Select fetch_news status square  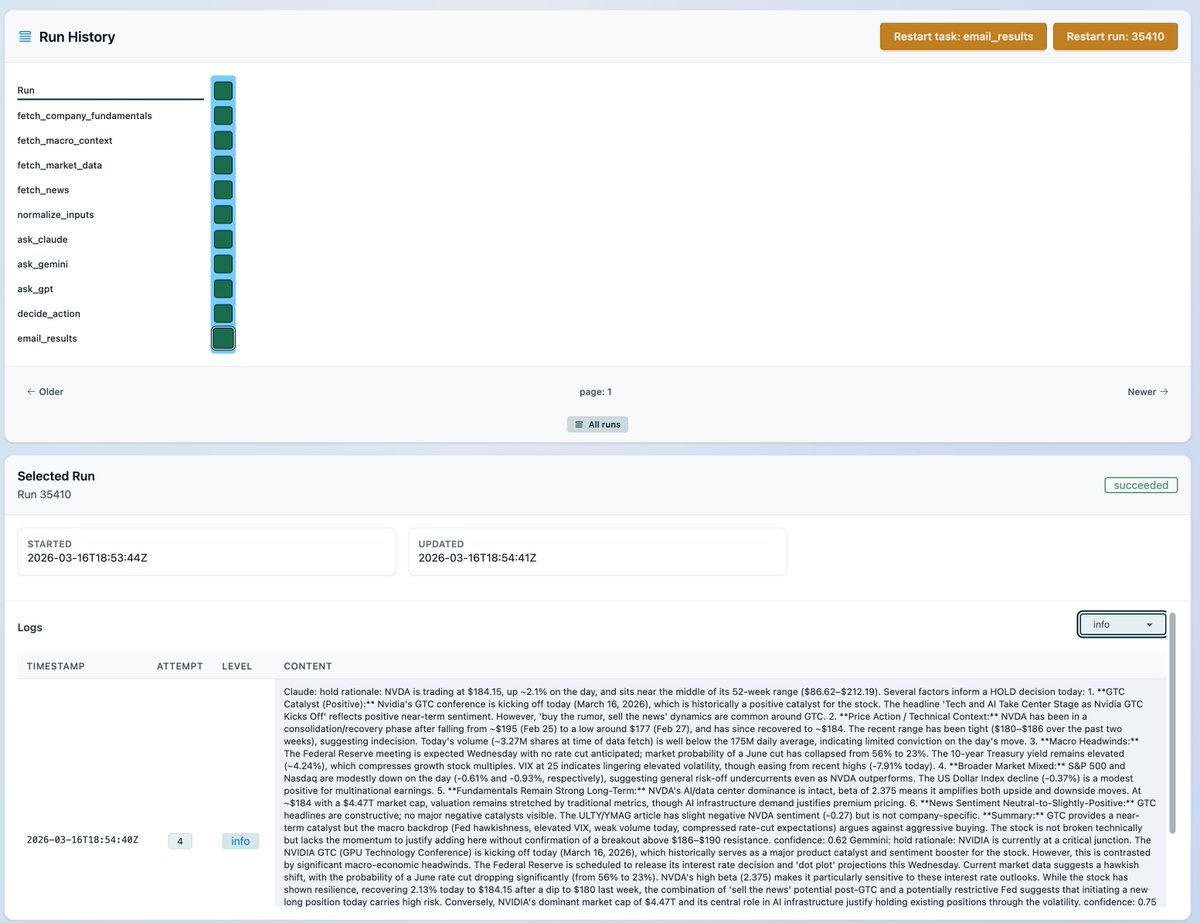(223, 190)
